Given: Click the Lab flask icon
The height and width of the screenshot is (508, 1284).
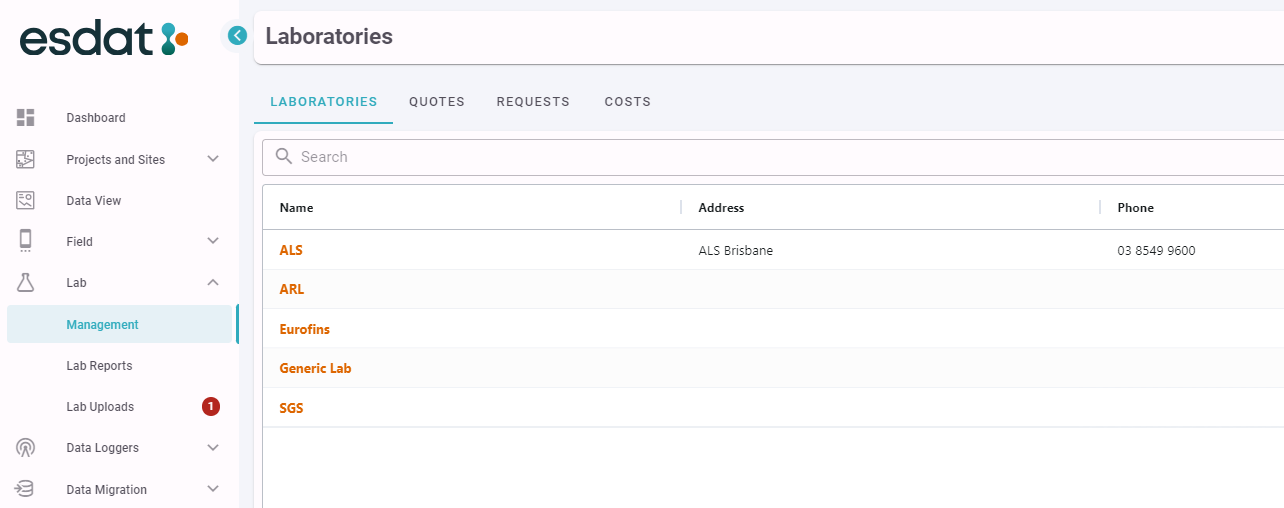Looking at the screenshot, I should 26,283.
